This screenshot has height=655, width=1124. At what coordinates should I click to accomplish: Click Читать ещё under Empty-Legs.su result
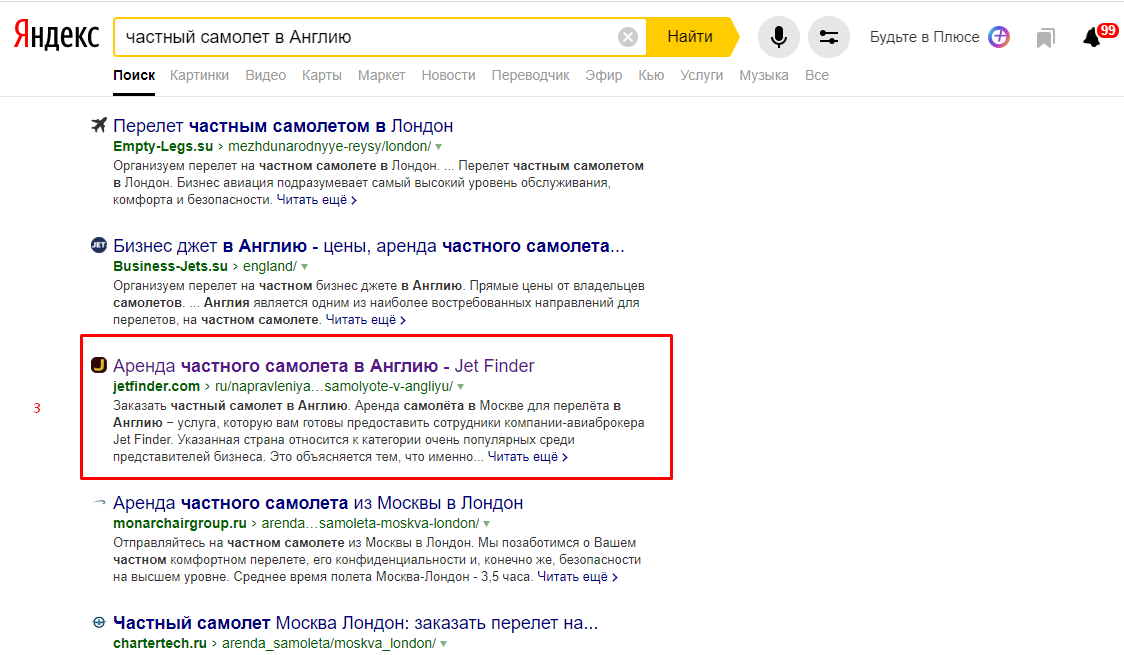[317, 200]
